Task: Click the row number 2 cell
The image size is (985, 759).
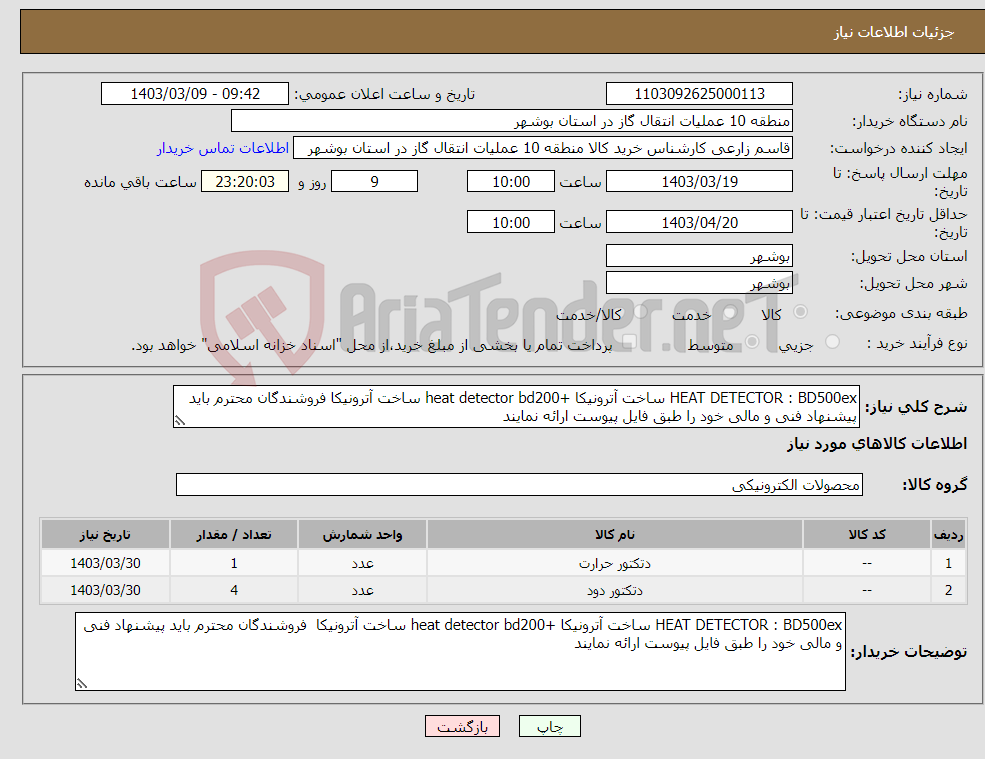Action: 949,590
